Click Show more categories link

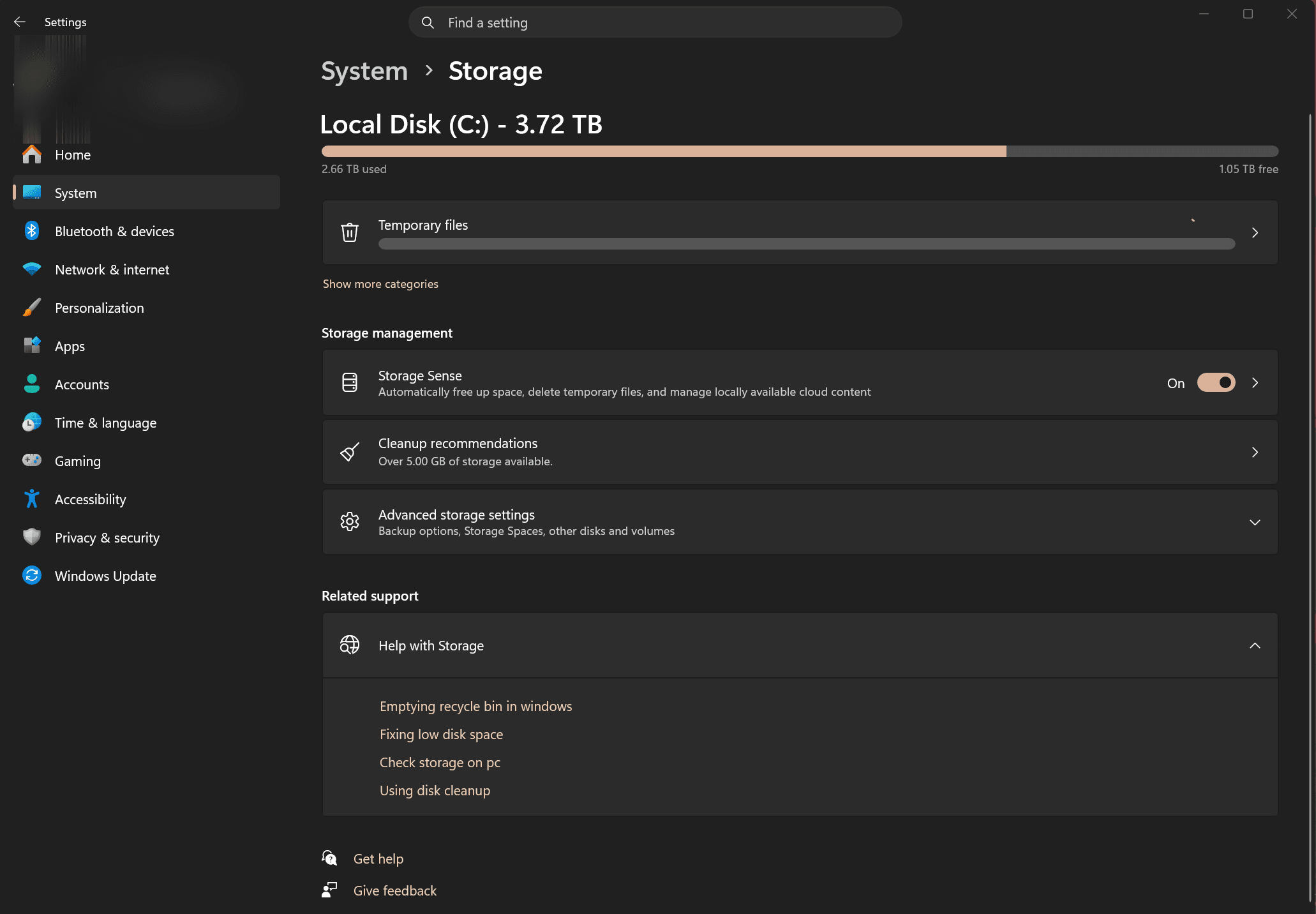tap(380, 284)
